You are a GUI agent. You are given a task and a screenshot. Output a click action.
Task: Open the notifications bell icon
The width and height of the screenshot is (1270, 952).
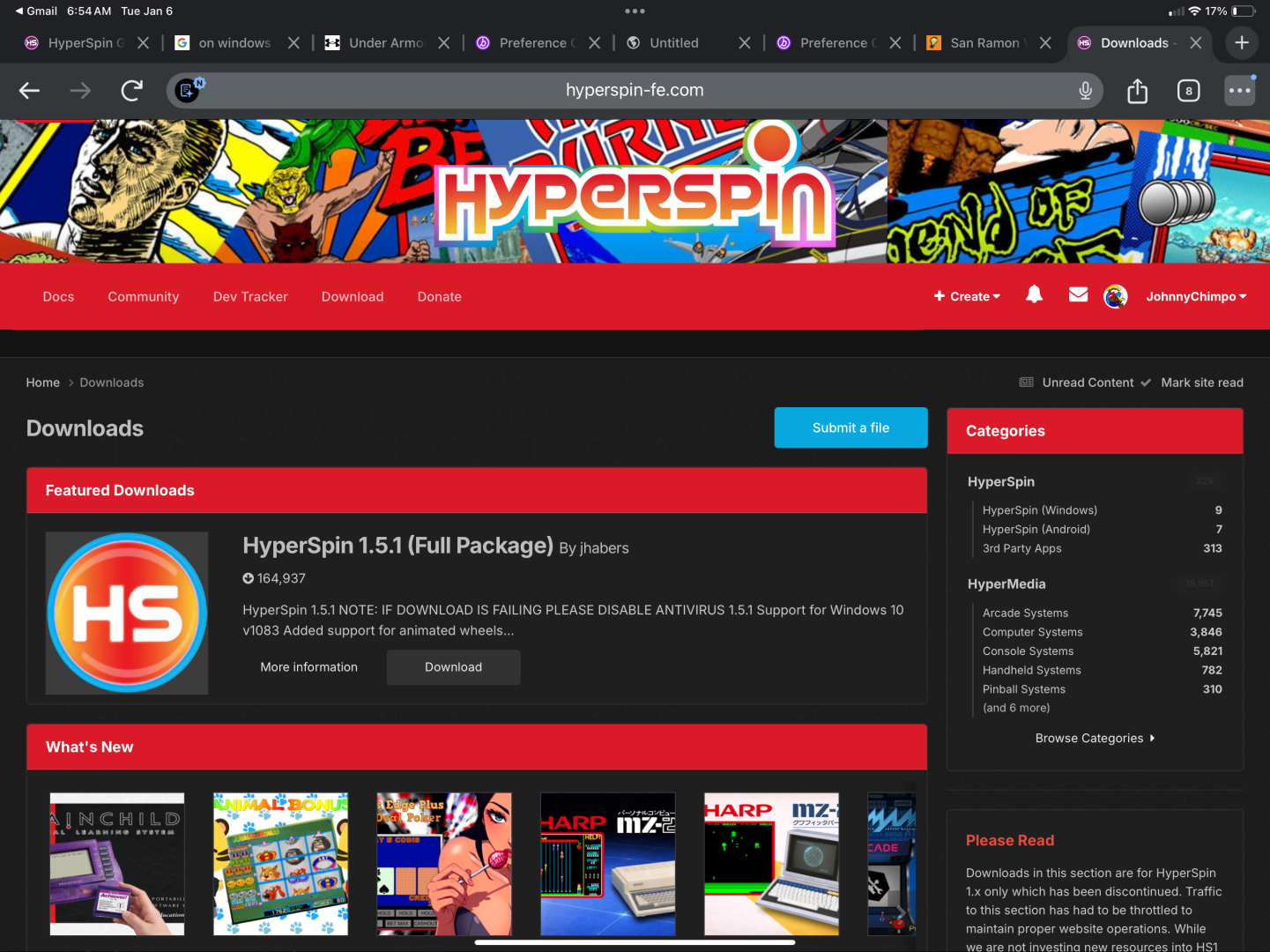[x=1034, y=295]
